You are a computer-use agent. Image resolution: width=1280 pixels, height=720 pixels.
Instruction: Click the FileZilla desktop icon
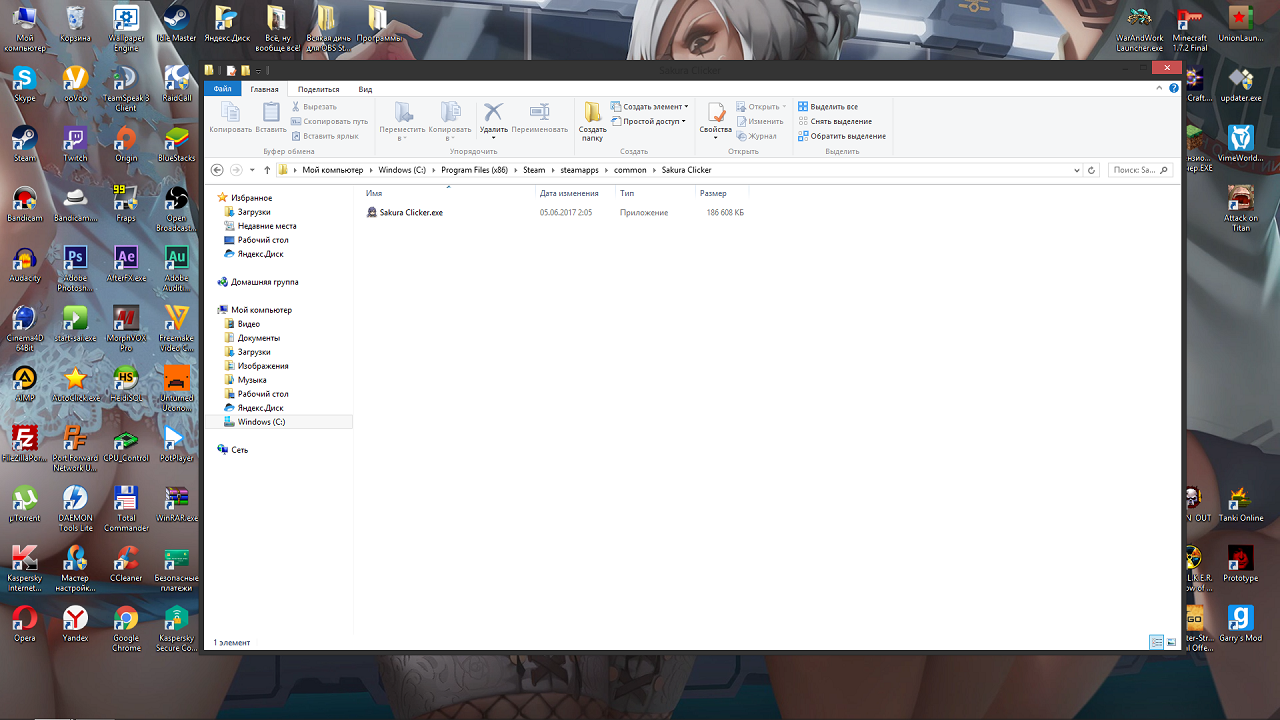pyautogui.click(x=24, y=443)
